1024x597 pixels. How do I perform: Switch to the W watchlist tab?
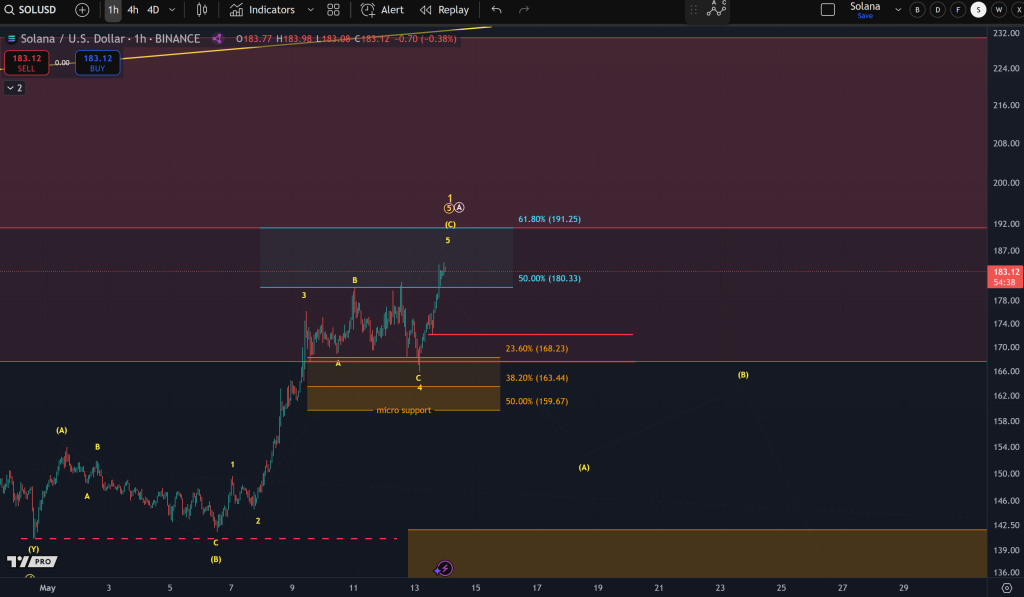point(999,10)
